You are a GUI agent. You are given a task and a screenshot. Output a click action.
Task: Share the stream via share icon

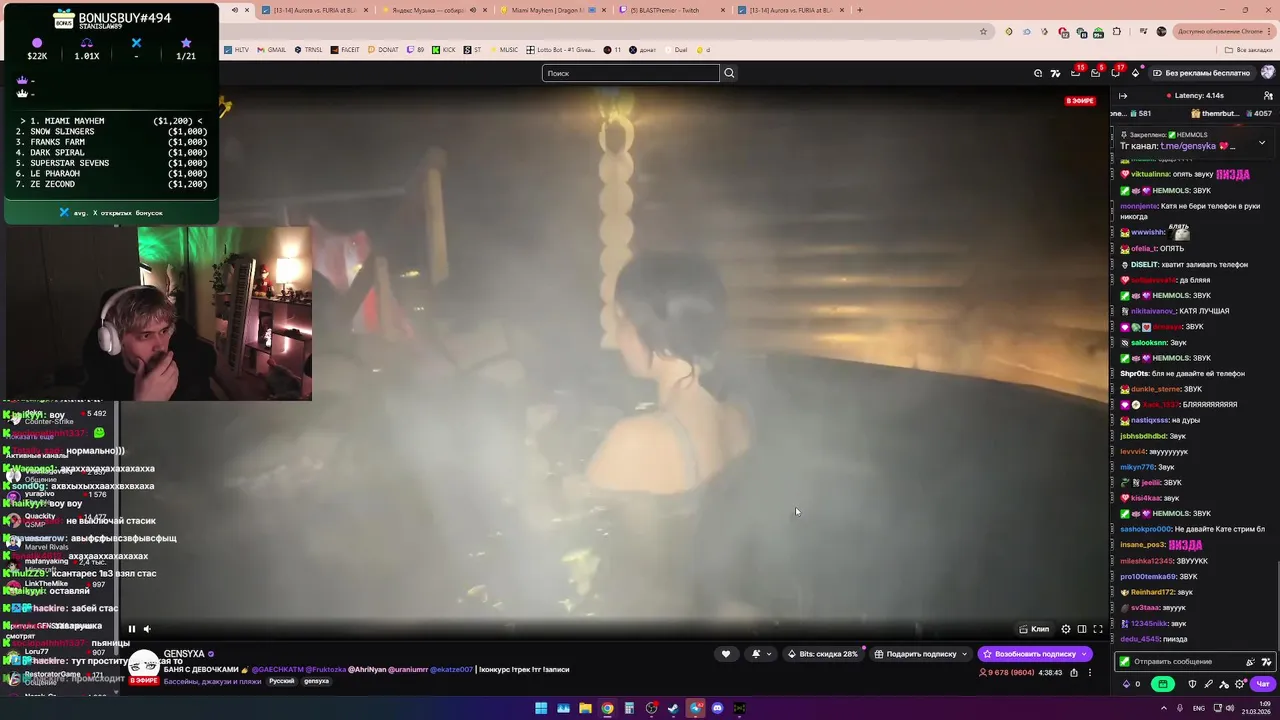pyautogui.click(x=1074, y=673)
